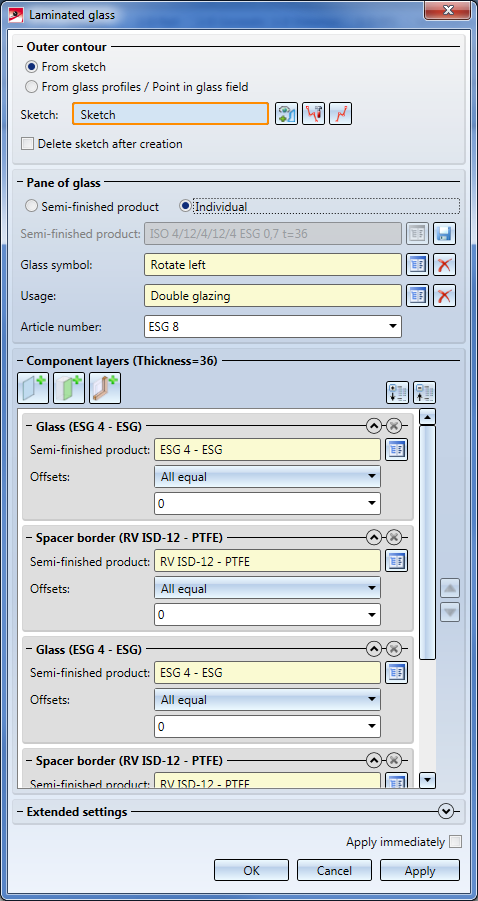The width and height of the screenshot is (478, 901).
Task: Click the layers list scroll up arrow
Action: (x=427, y=417)
